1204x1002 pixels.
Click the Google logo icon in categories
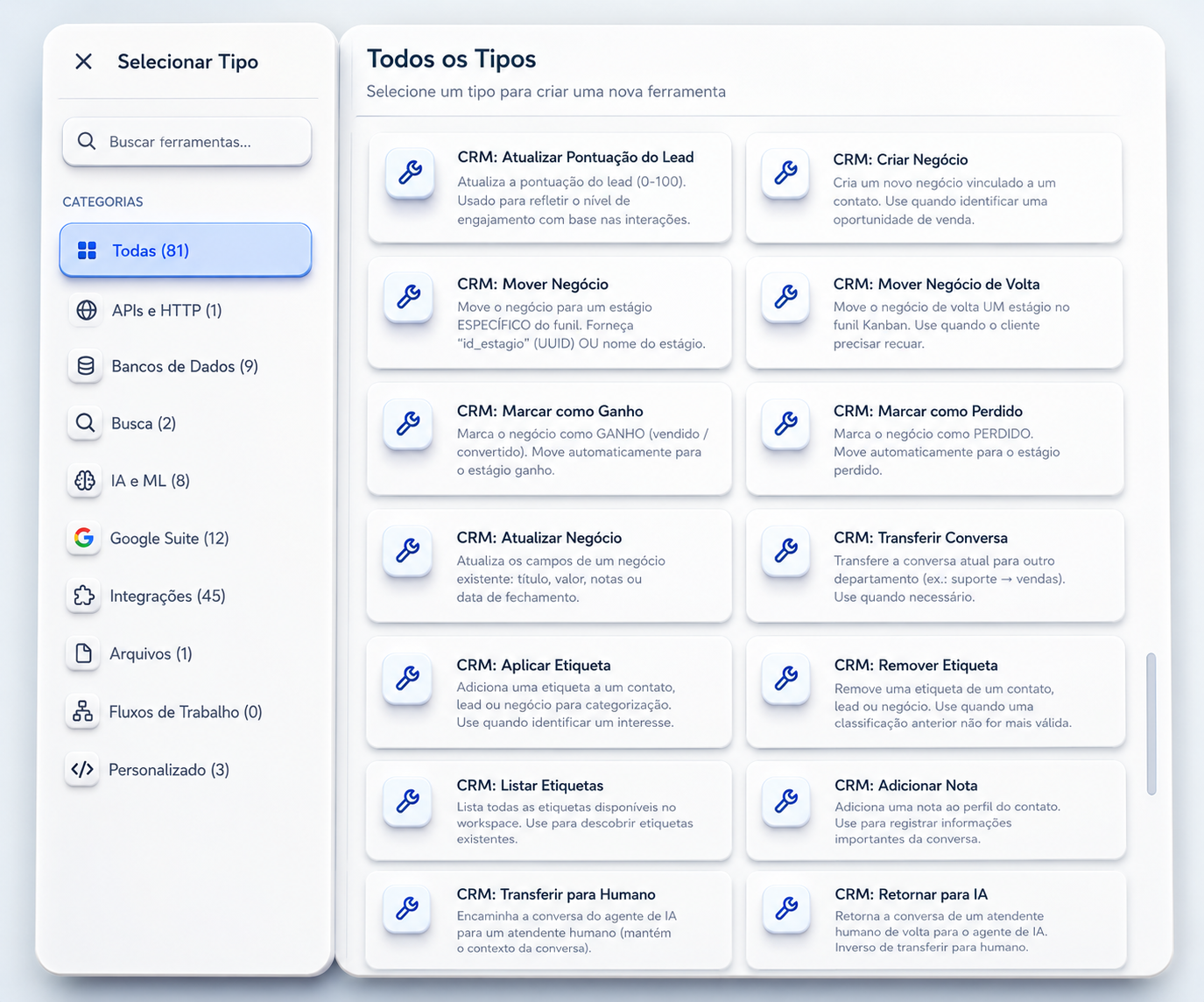[x=84, y=538]
